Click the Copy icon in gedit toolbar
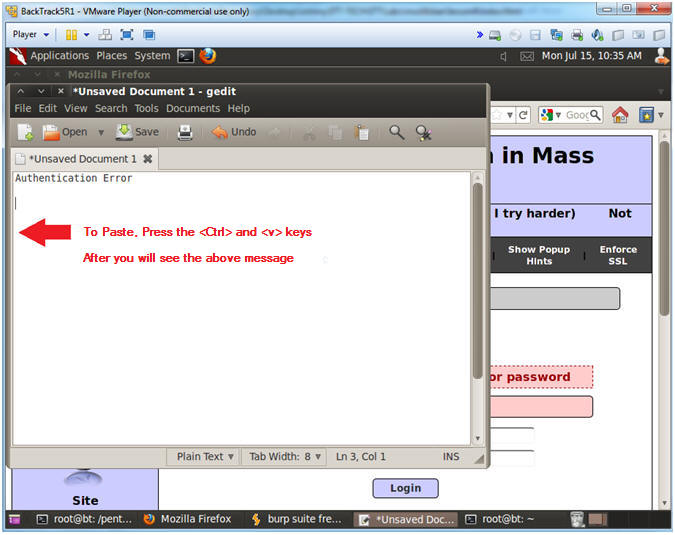 335,133
